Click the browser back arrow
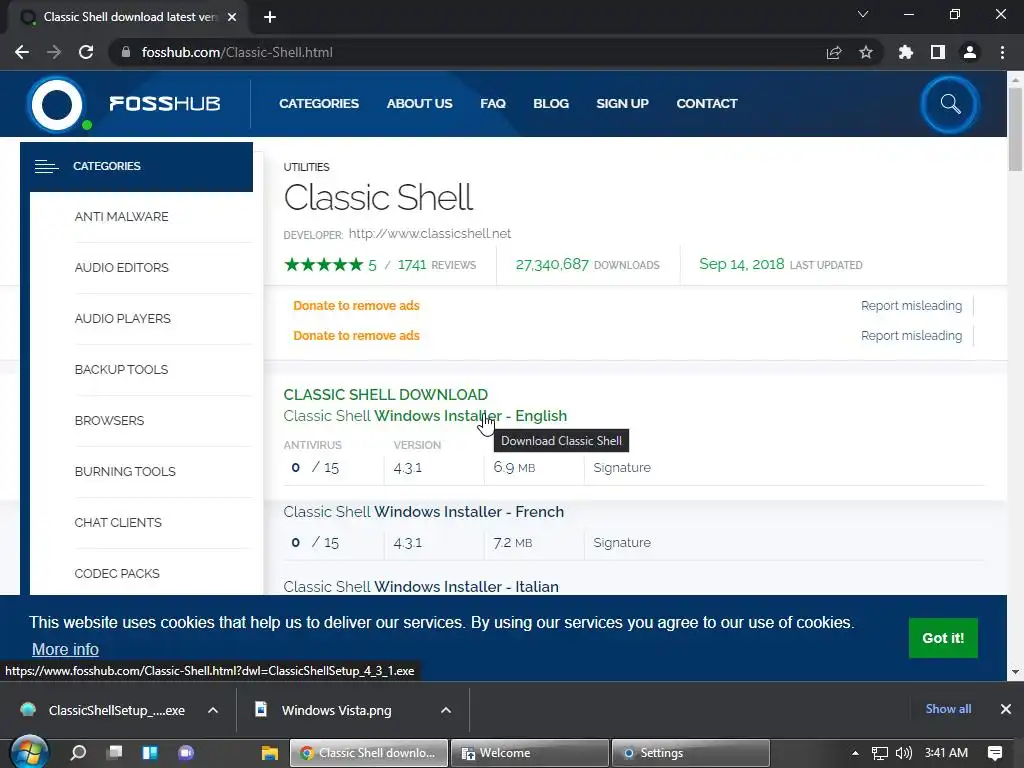Image resolution: width=1024 pixels, height=768 pixels. click(x=22, y=52)
